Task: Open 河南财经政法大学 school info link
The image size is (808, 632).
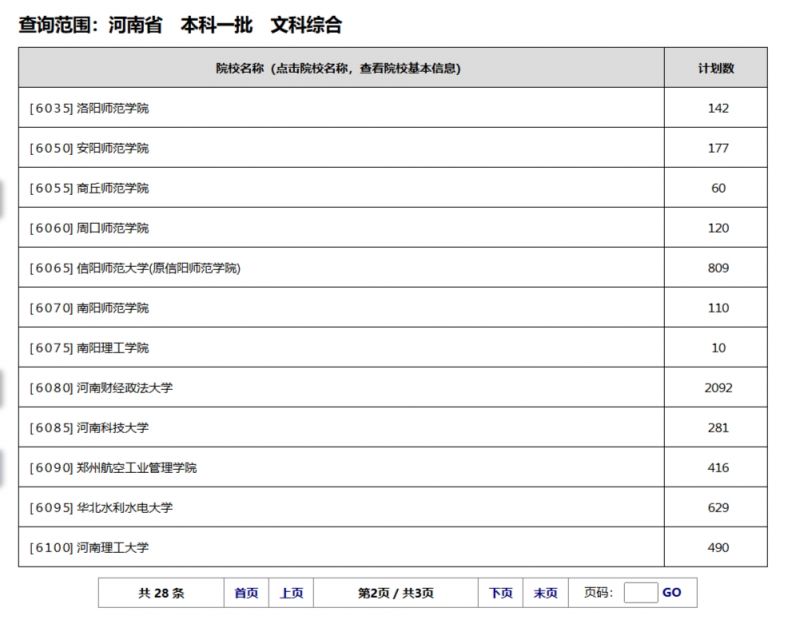Action: [x=124, y=388]
